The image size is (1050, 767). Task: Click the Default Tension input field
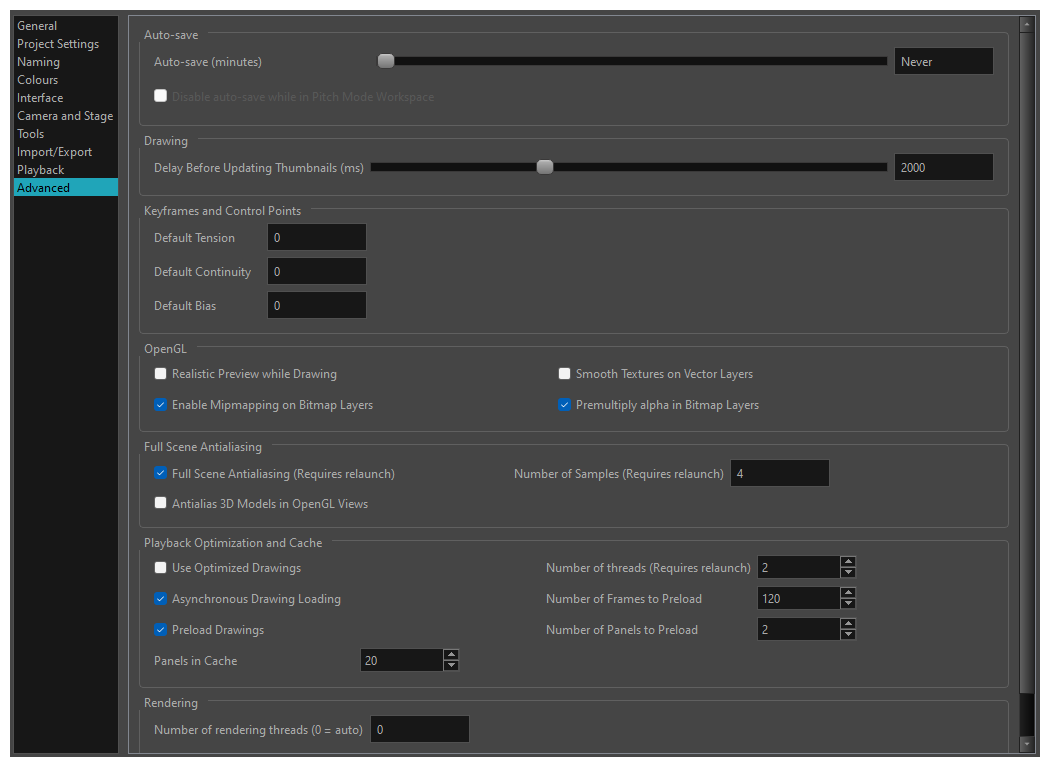[316, 238]
